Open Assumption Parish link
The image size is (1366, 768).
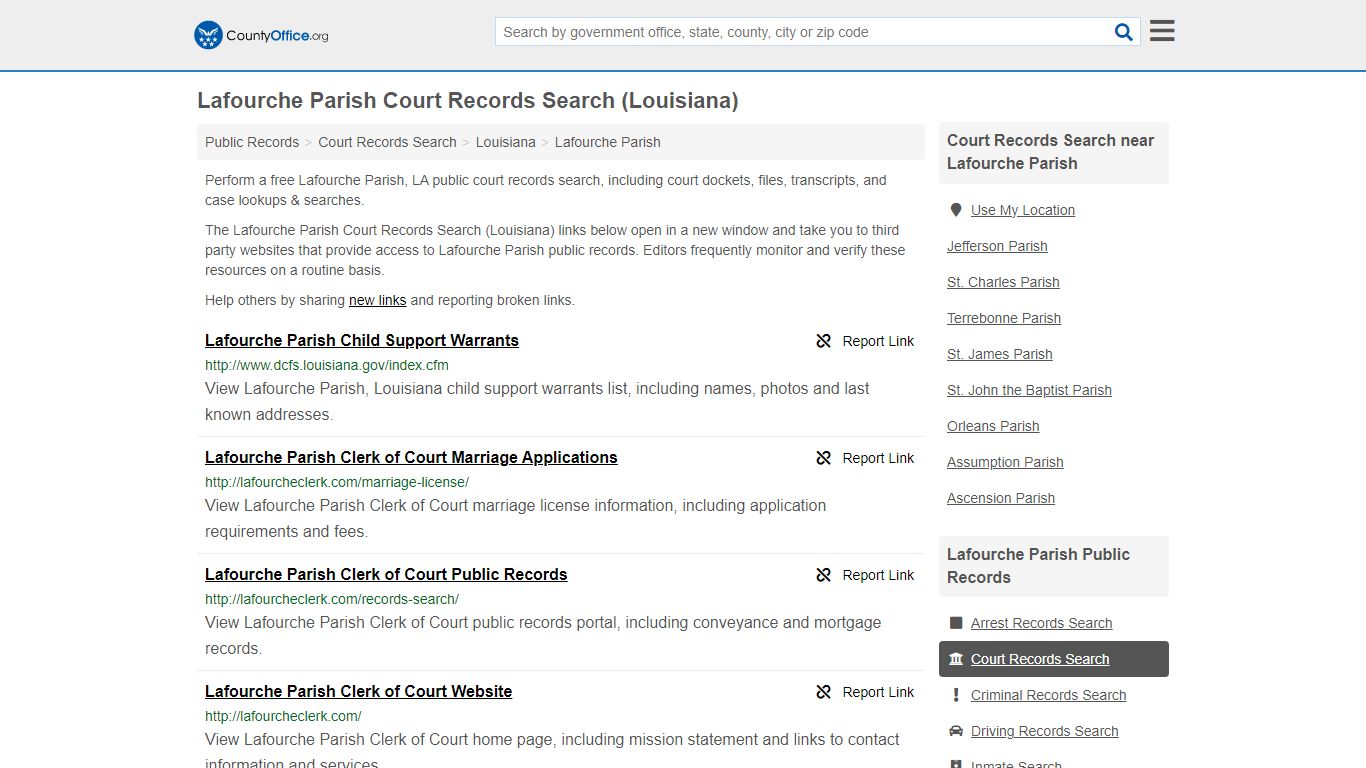click(x=1005, y=462)
